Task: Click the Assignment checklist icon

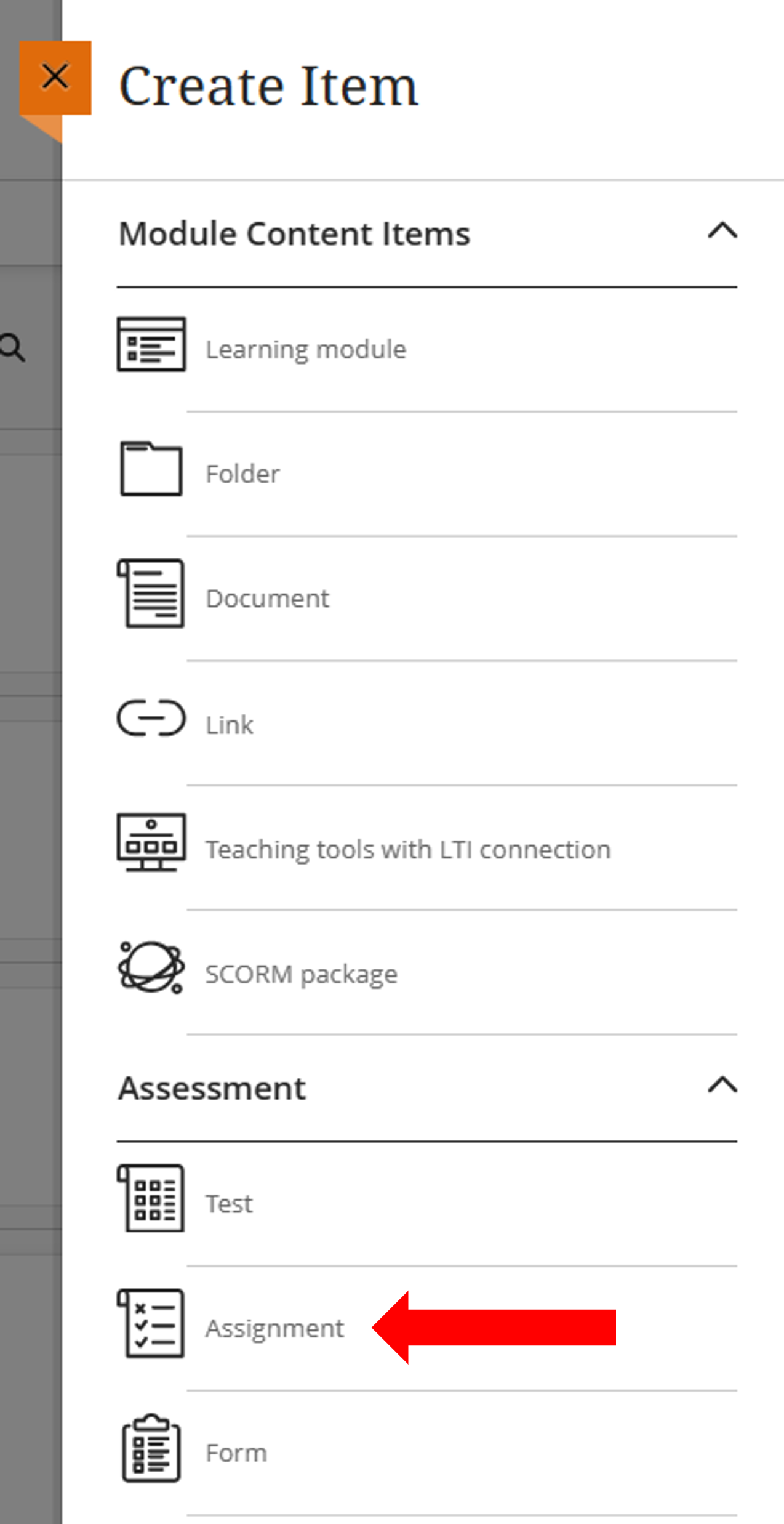Action: pos(151,1323)
